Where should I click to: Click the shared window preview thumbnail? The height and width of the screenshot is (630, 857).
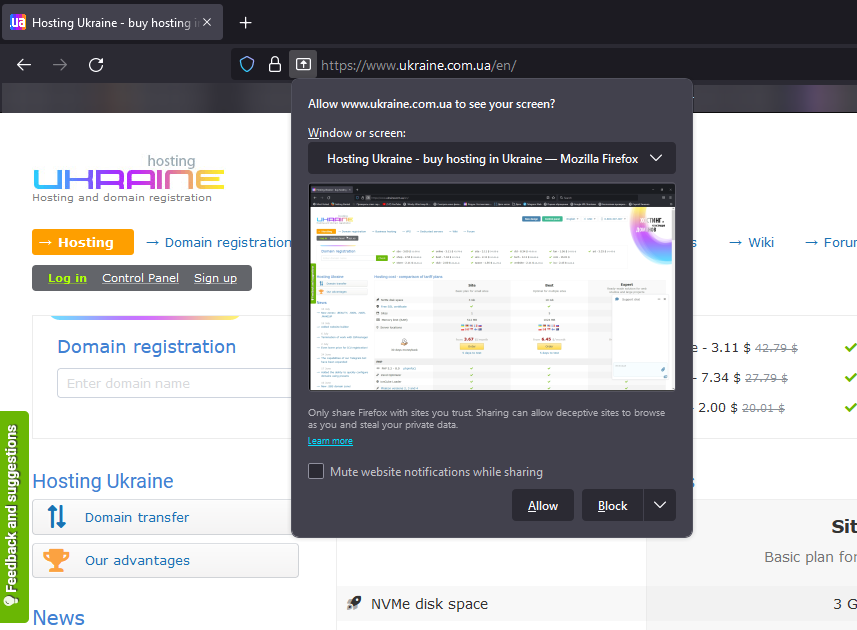click(x=491, y=286)
